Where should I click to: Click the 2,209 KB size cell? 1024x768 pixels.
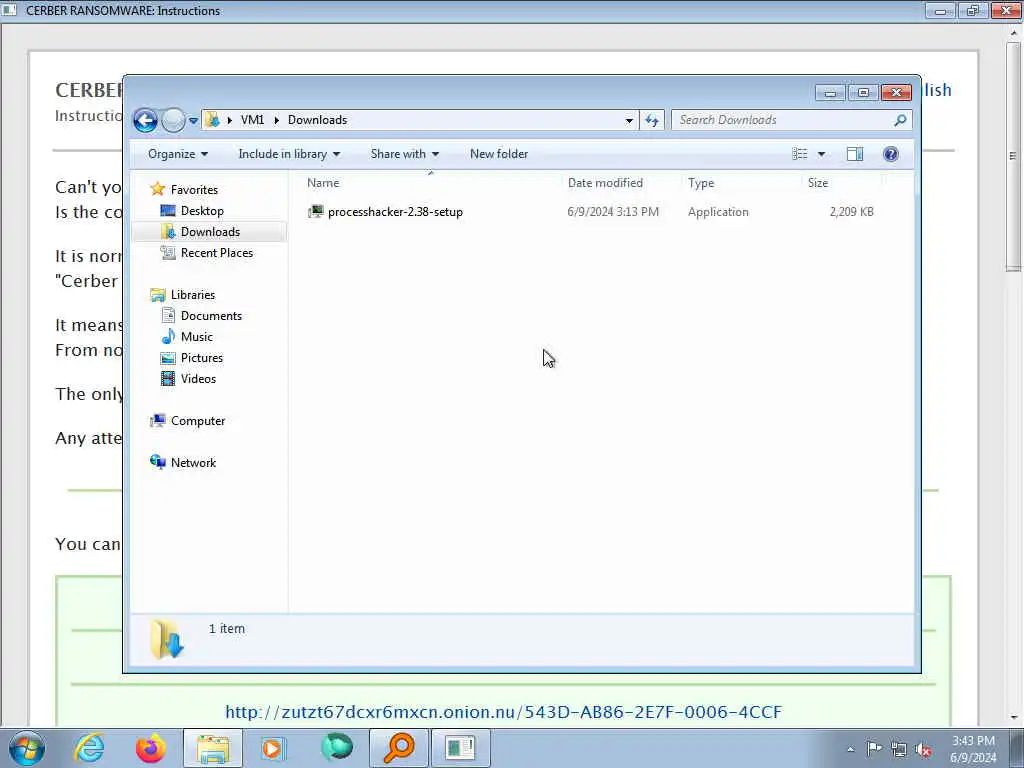[x=852, y=212]
